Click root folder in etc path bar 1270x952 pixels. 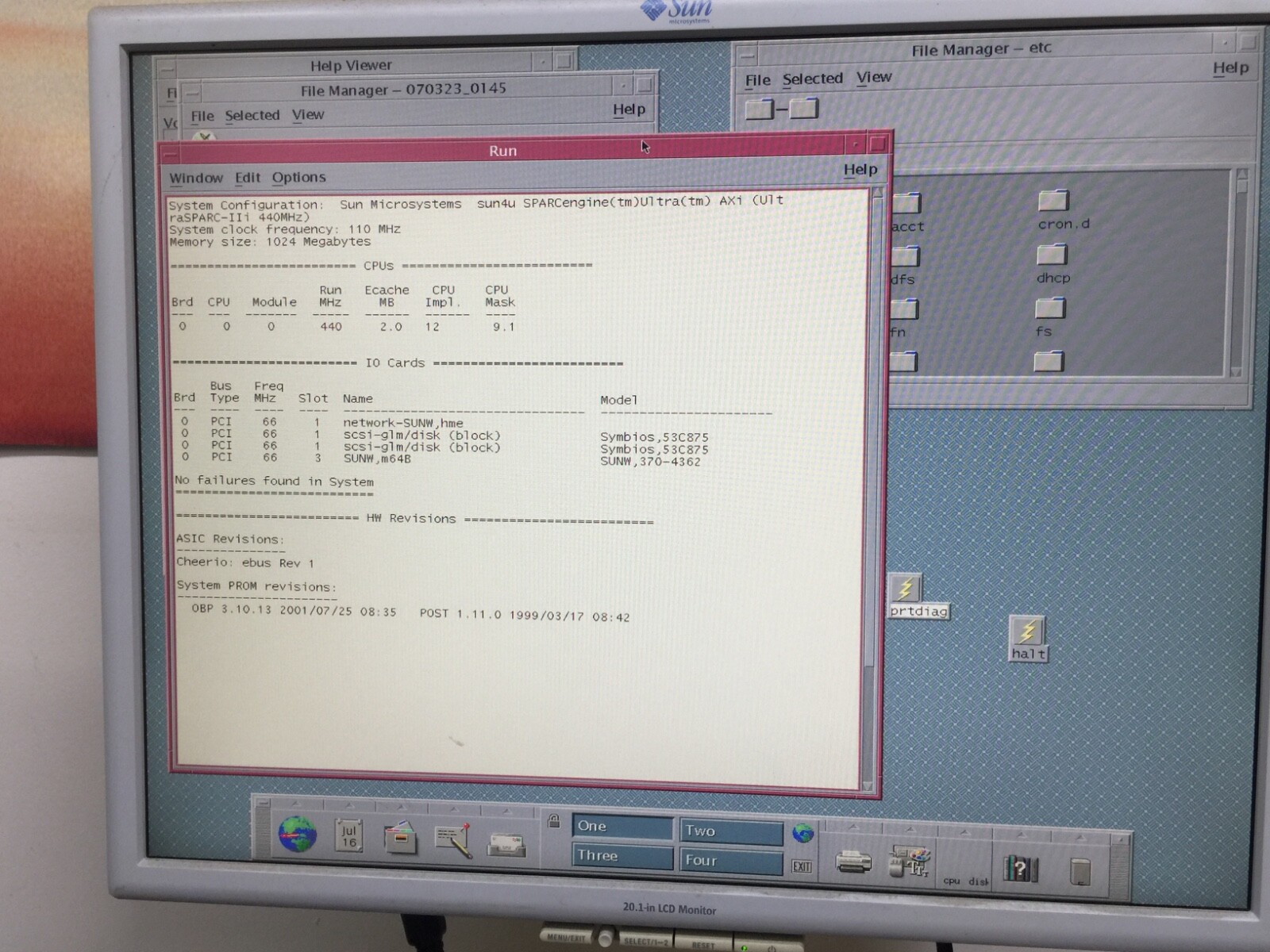[x=759, y=109]
